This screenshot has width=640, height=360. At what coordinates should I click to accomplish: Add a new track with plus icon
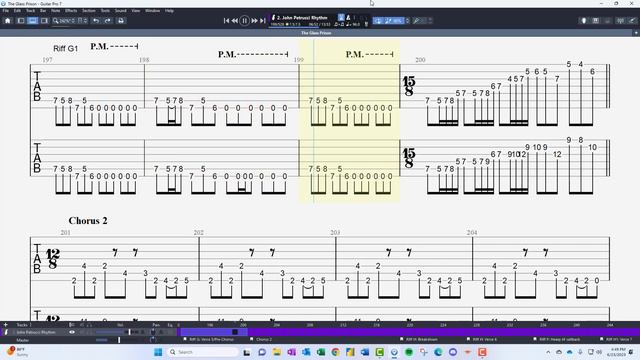click(x=6, y=325)
